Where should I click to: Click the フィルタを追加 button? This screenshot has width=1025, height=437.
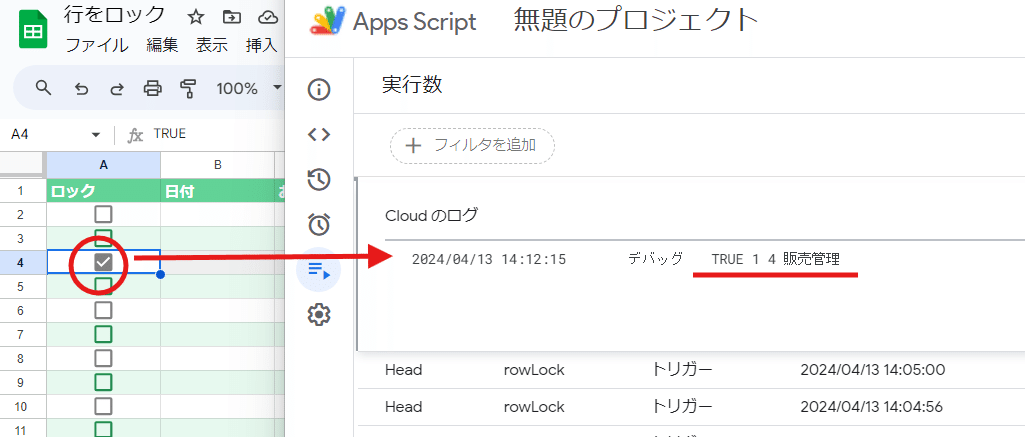pos(473,145)
